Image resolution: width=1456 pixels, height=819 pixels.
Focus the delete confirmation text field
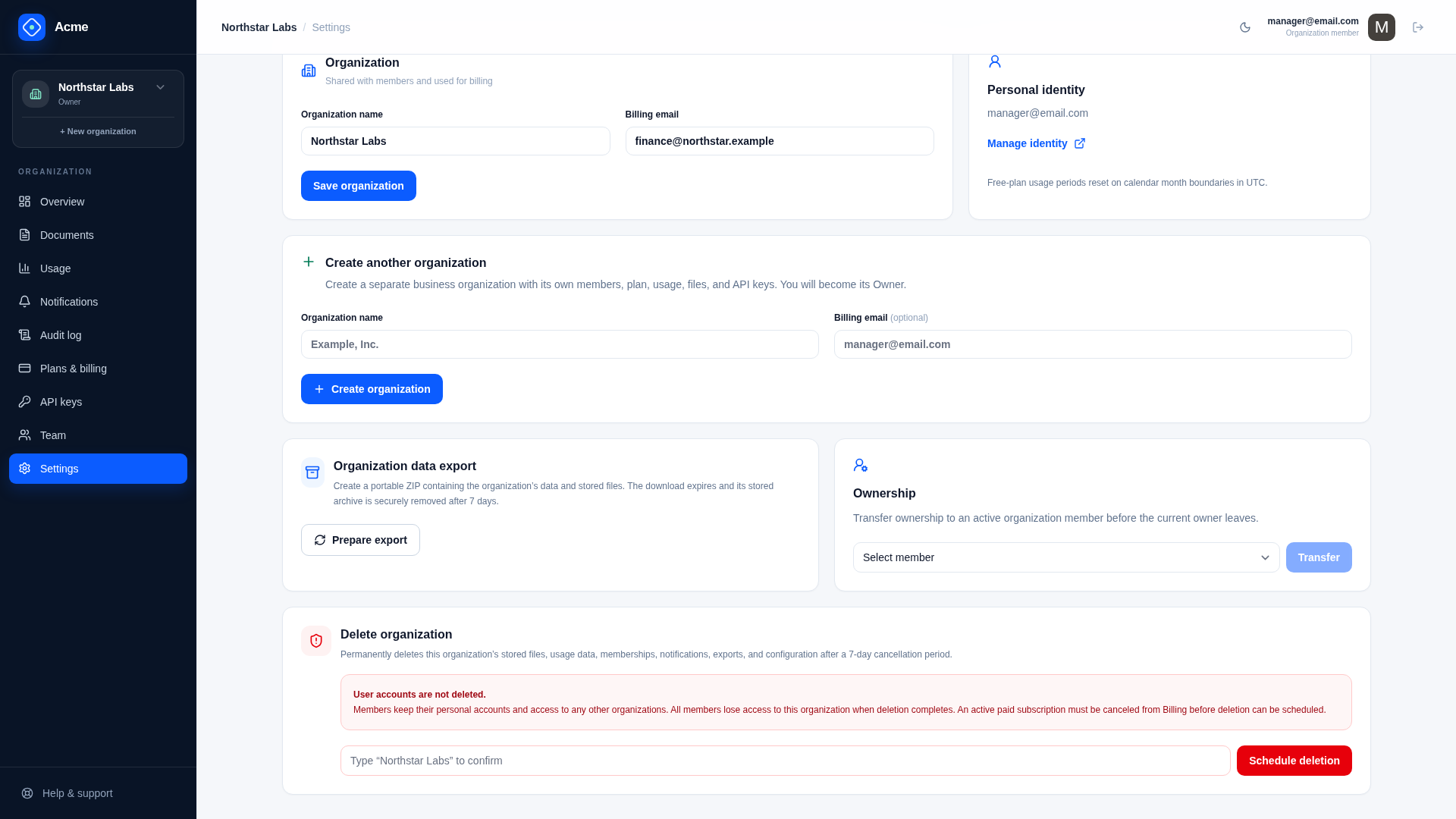click(785, 761)
